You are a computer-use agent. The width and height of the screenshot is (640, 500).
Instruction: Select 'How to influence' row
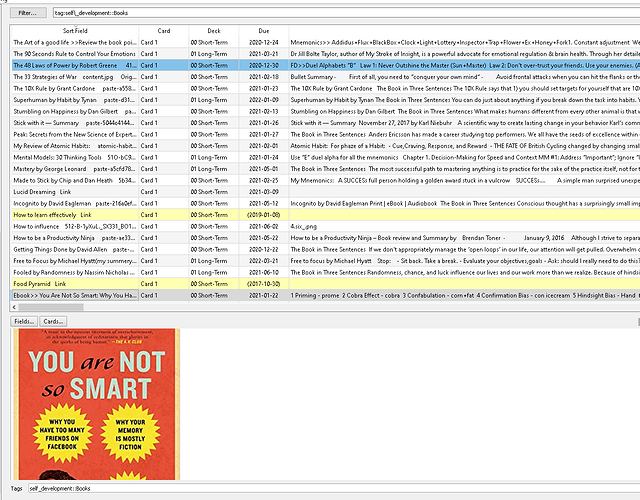(x=325, y=226)
